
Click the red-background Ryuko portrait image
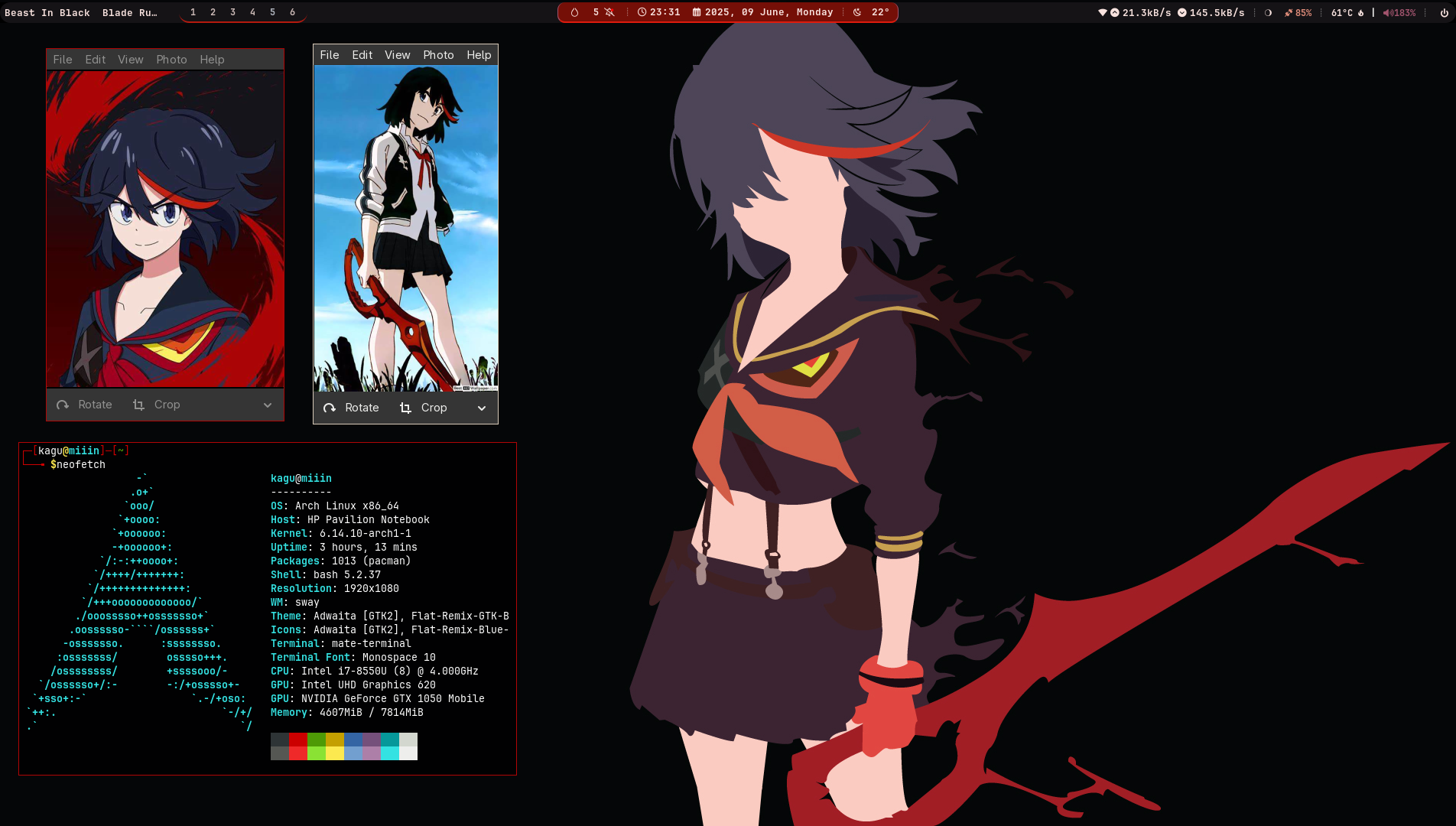[165, 229]
